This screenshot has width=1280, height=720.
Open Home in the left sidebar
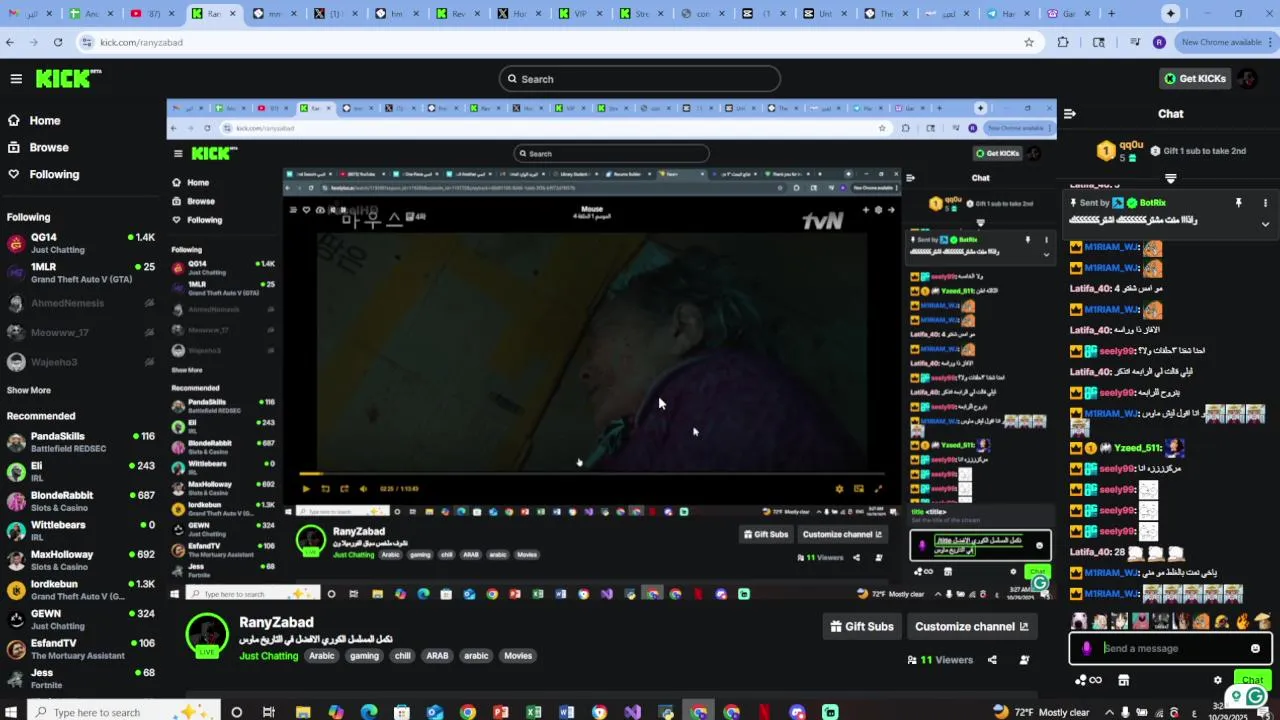(x=34, y=120)
